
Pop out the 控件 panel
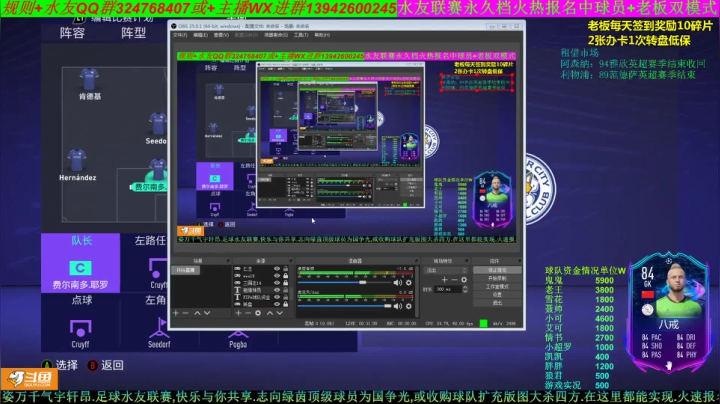point(519,261)
